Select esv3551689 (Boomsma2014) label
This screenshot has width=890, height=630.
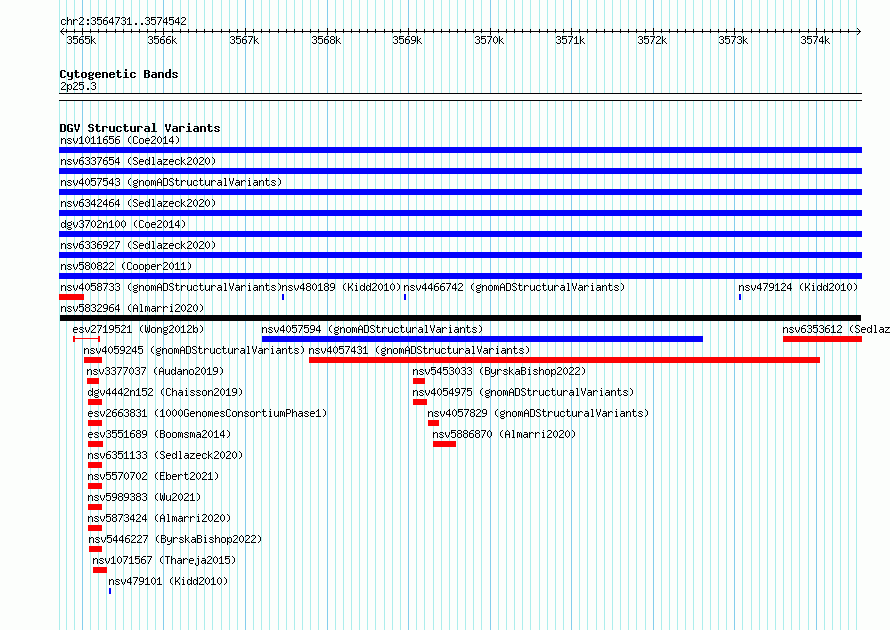click(x=159, y=434)
